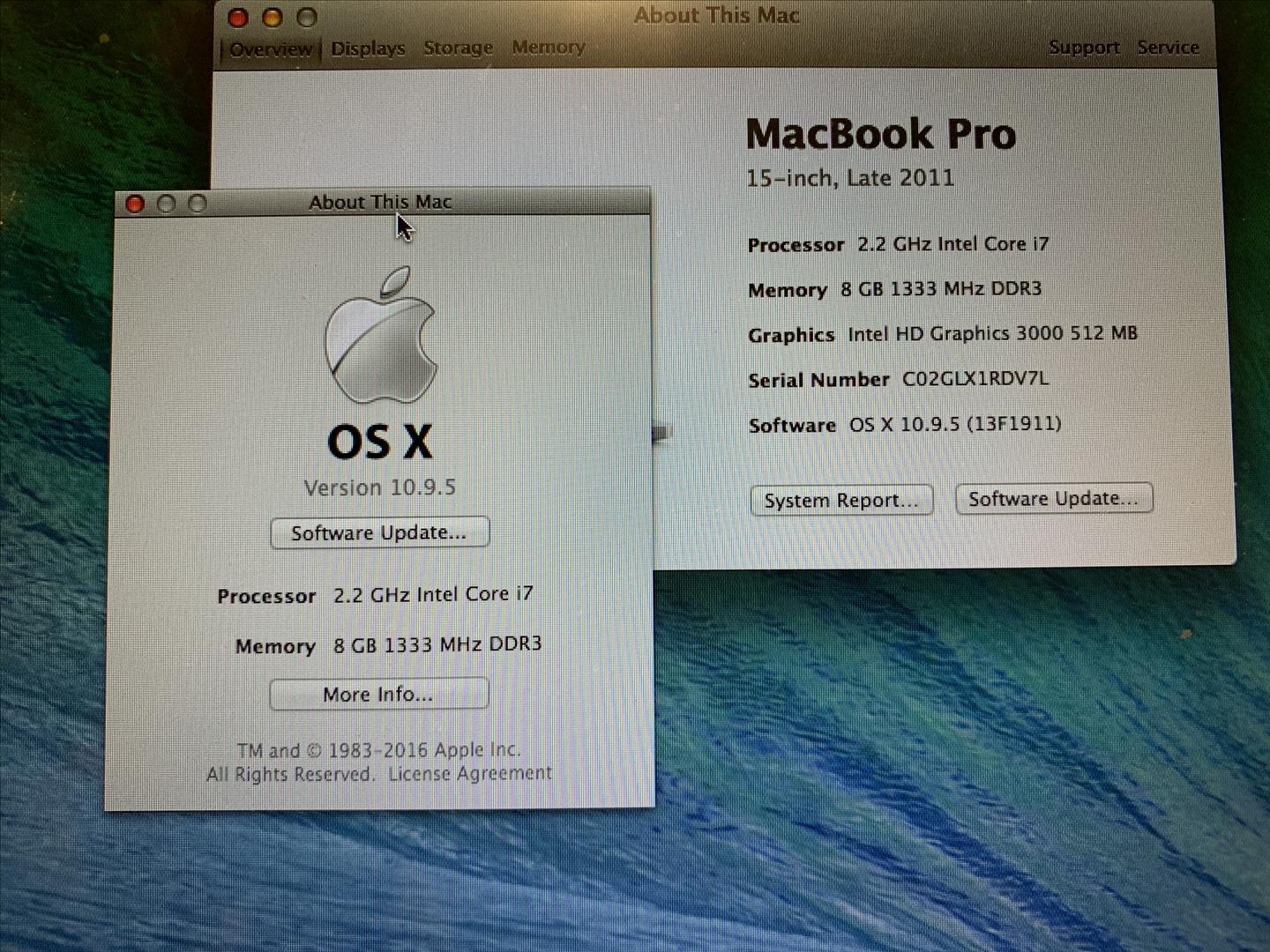Click processor value in large window
1270x952 pixels.
click(x=953, y=244)
